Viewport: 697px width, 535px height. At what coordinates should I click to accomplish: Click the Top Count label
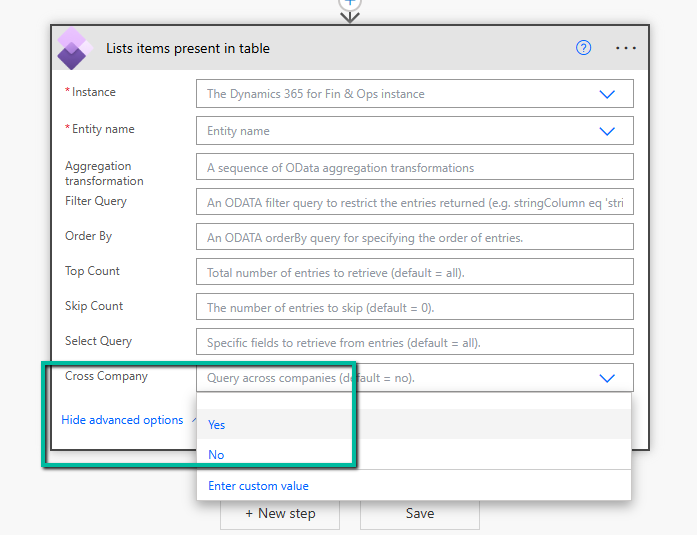pos(92,271)
